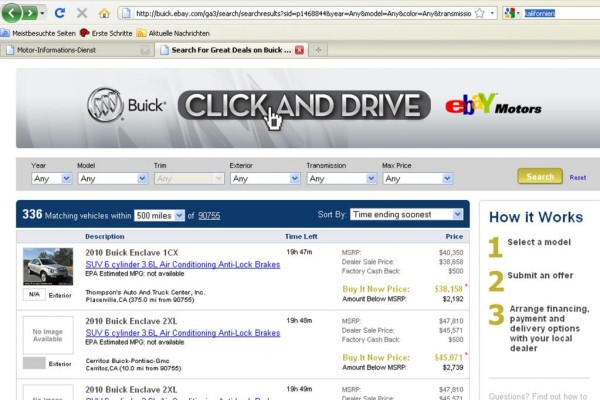Open the Year dropdown
The width and height of the screenshot is (600, 400).
tap(52, 178)
